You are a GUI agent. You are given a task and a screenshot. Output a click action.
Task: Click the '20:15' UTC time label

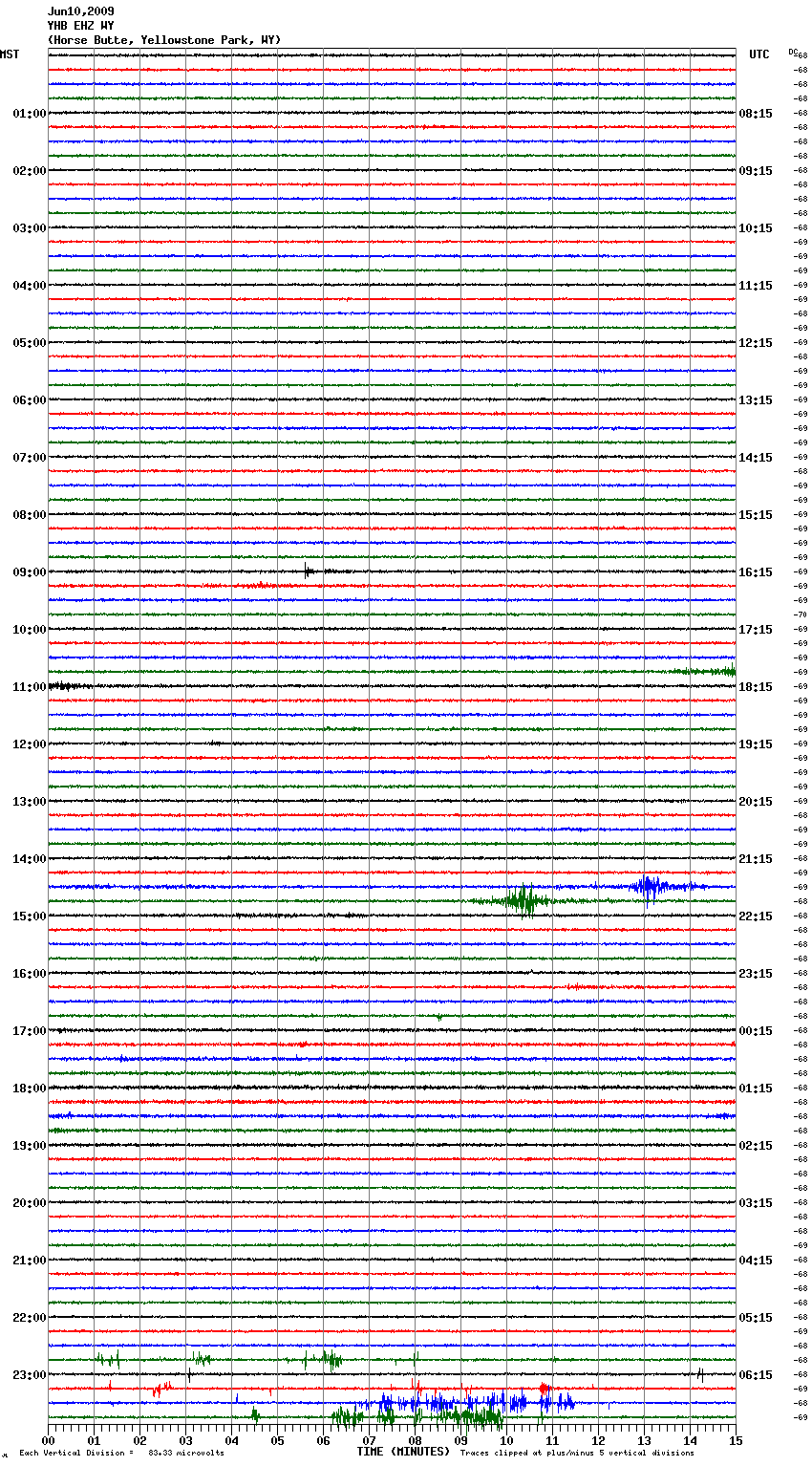click(756, 802)
